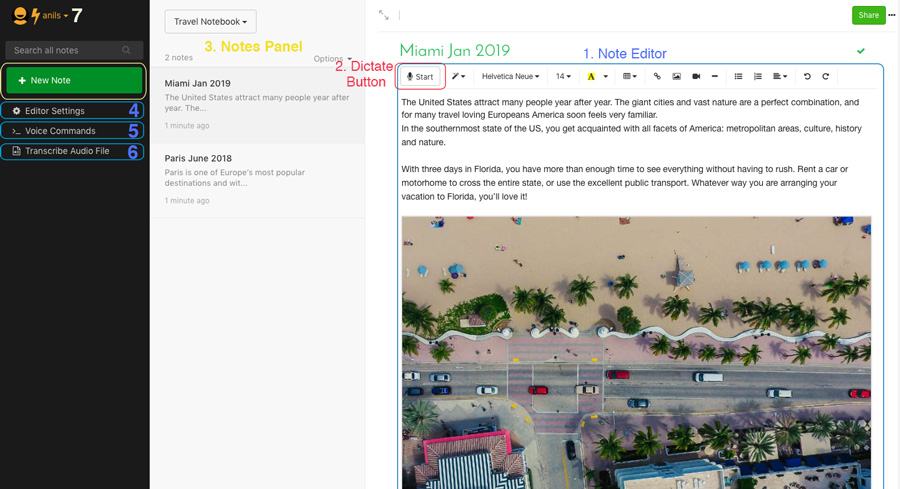Click the green New Note button
The height and width of the screenshot is (489, 900).
(x=74, y=80)
